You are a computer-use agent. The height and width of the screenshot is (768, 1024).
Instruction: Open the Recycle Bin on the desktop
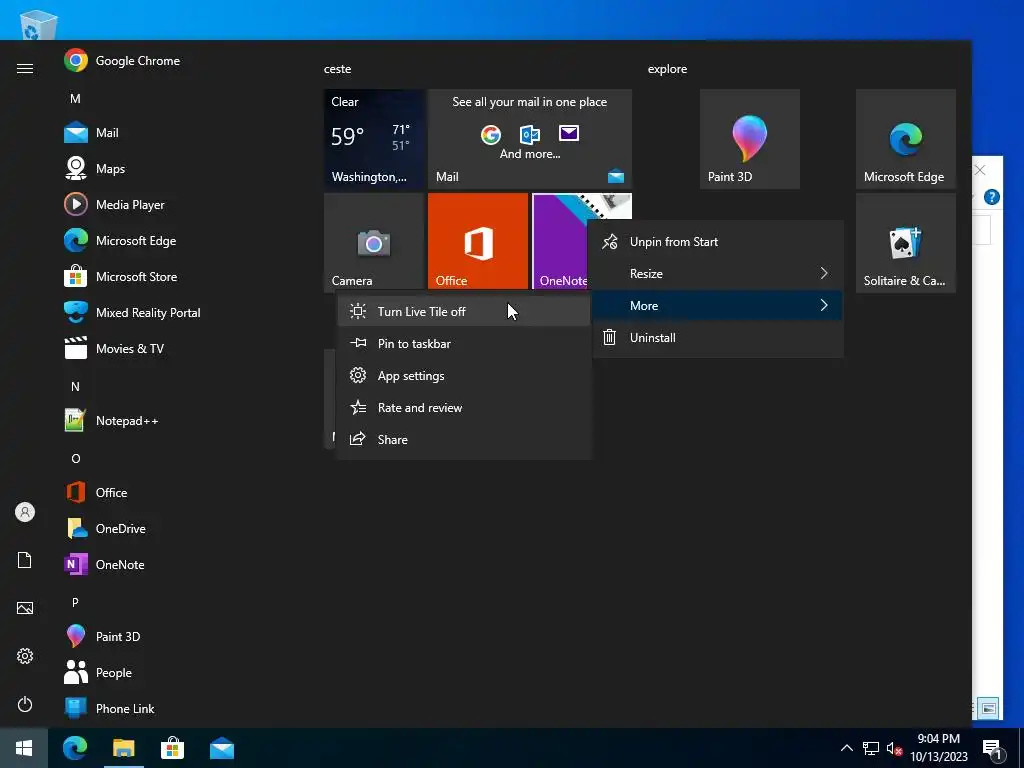click(39, 25)
